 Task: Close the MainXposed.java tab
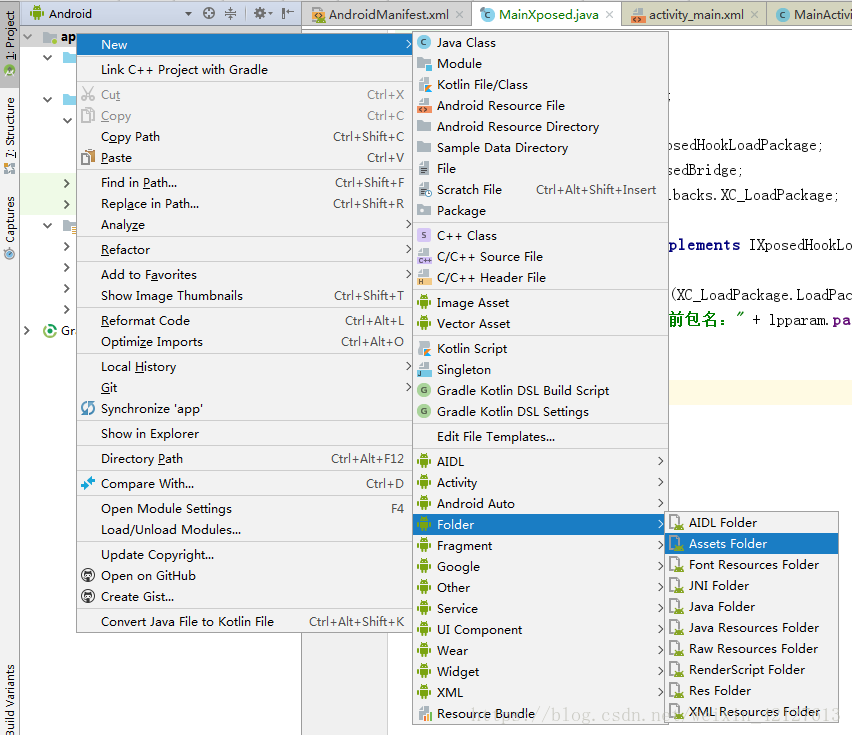click(610, 15)
